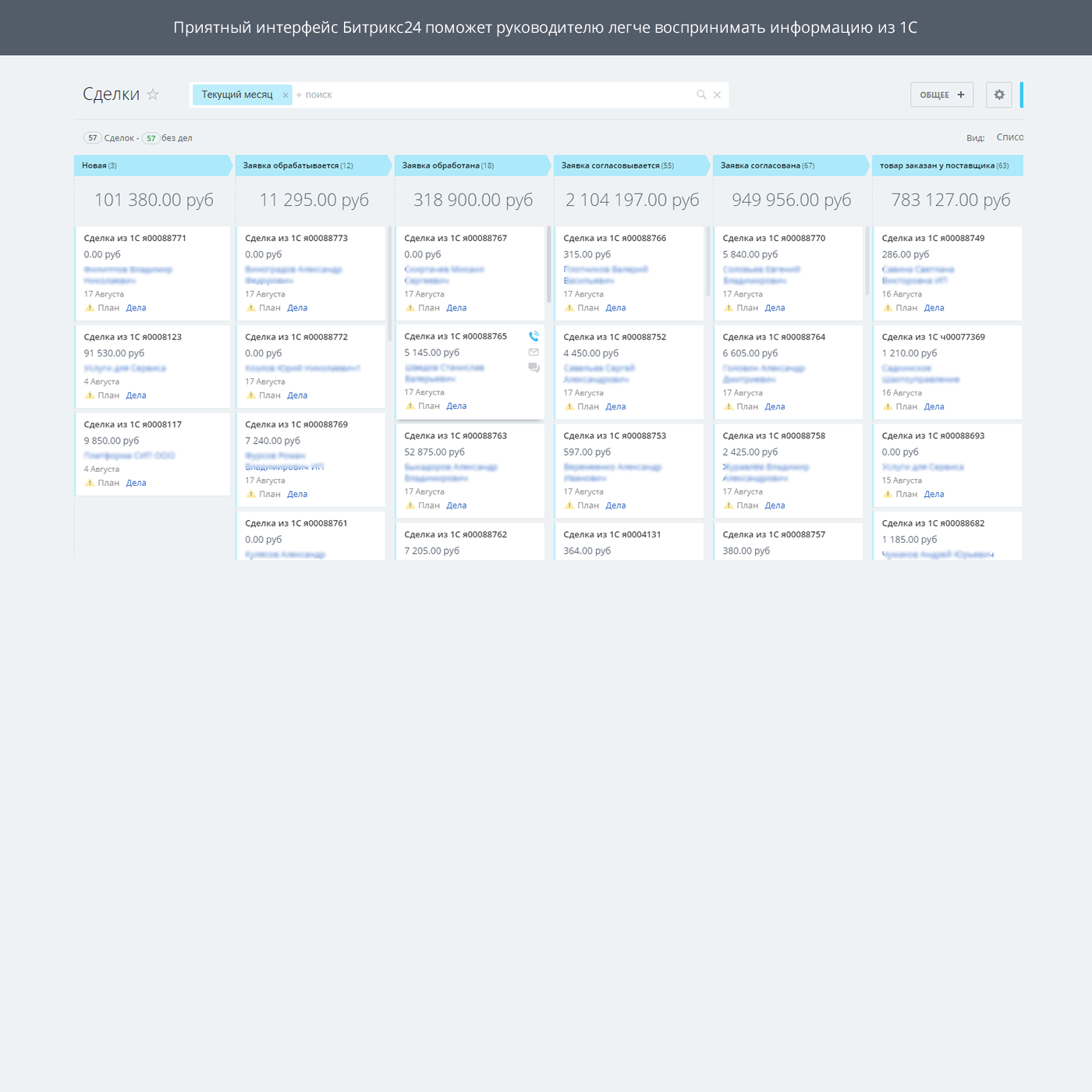This screenshot has height=1092, width=1092.
Task: Click warning icon on deal я00088693
Action: pos(888,495)
